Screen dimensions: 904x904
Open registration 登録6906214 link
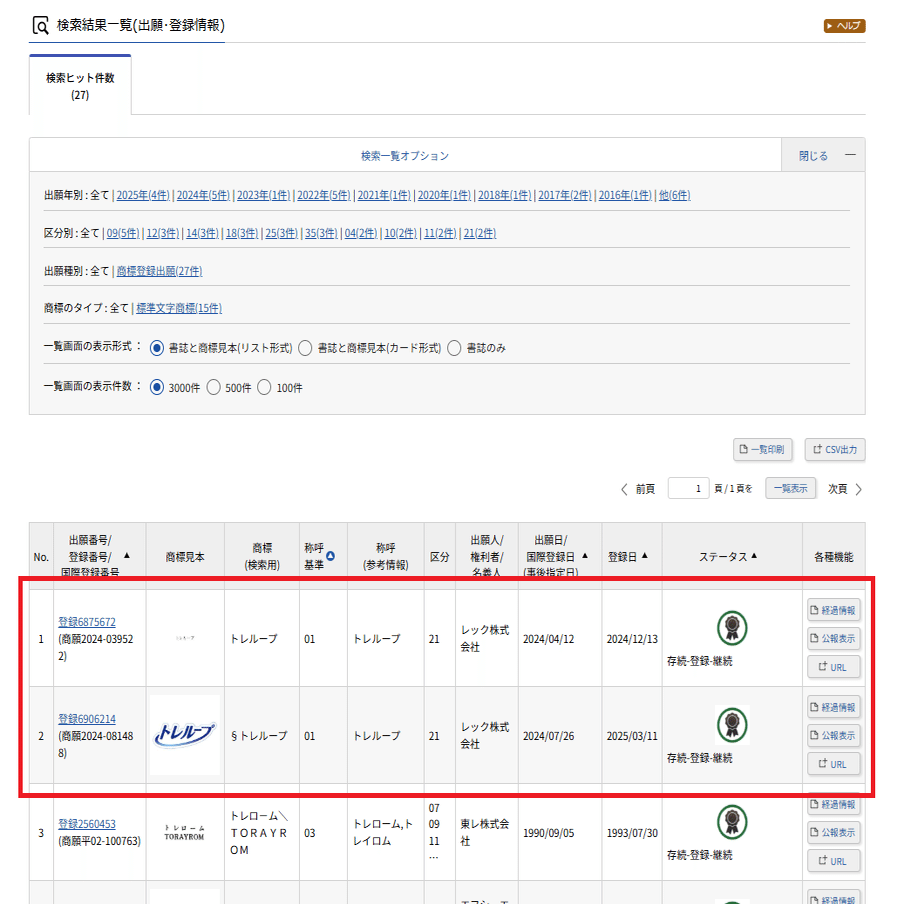point(86,719)
